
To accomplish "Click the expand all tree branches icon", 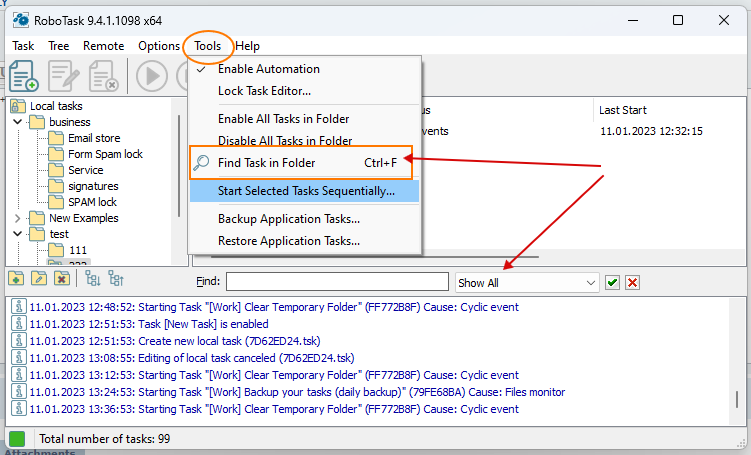I will coord(92,278).
